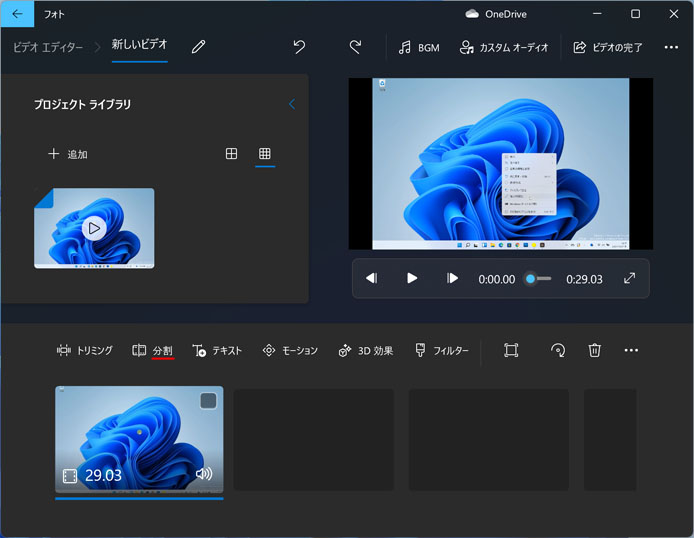694x538 pixels.
Task: Remove or show black bars icon
Action: coord(511,350)
